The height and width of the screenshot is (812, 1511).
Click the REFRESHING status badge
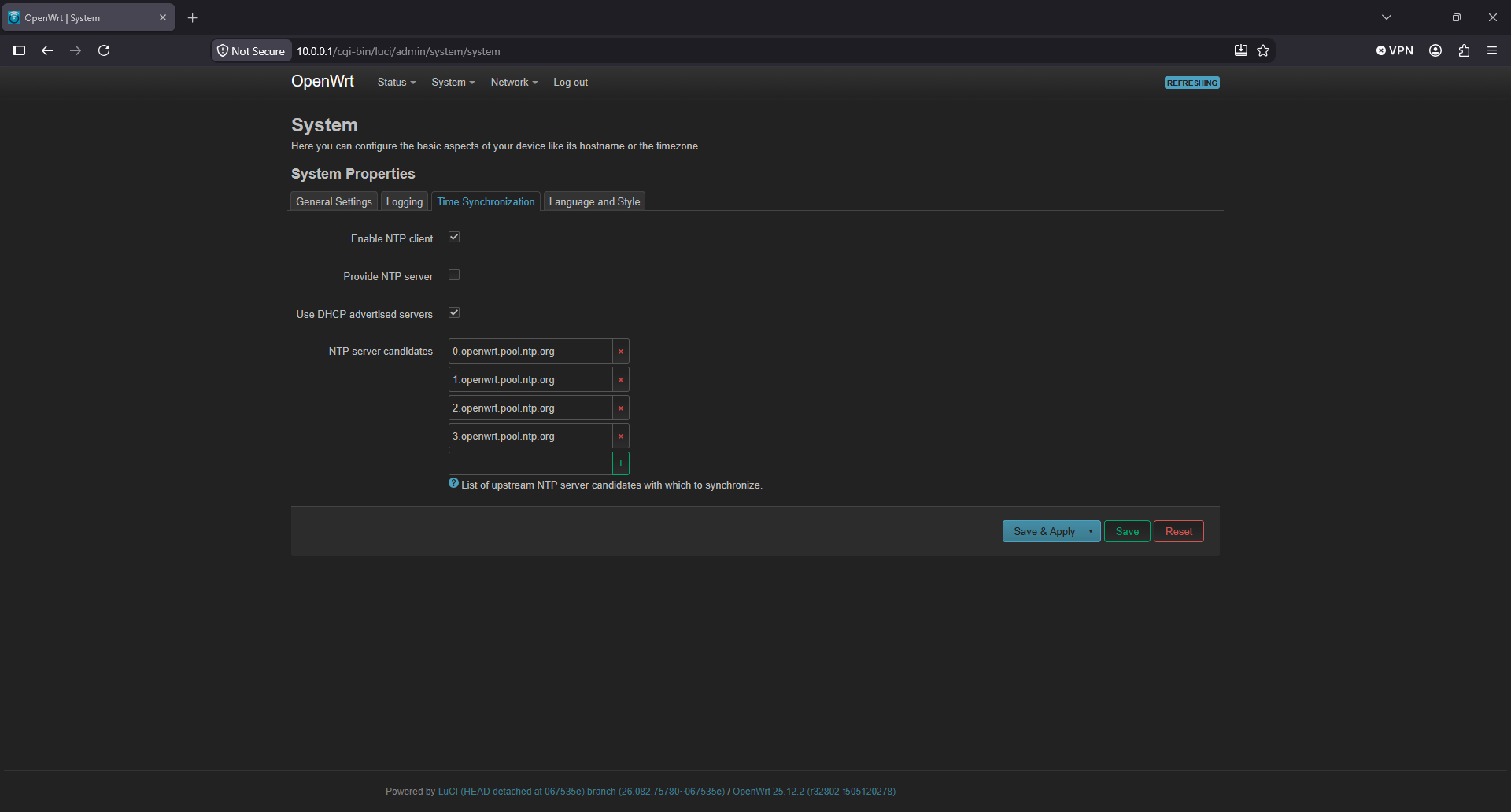pos(1192,83)
